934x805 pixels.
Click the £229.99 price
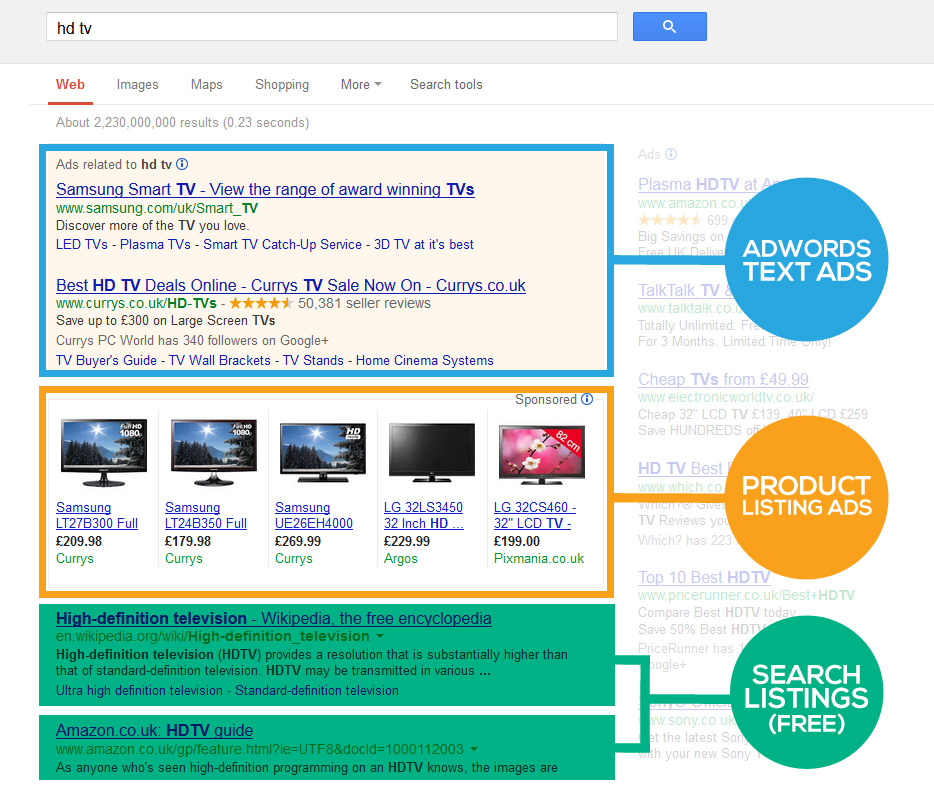(407, 542)
